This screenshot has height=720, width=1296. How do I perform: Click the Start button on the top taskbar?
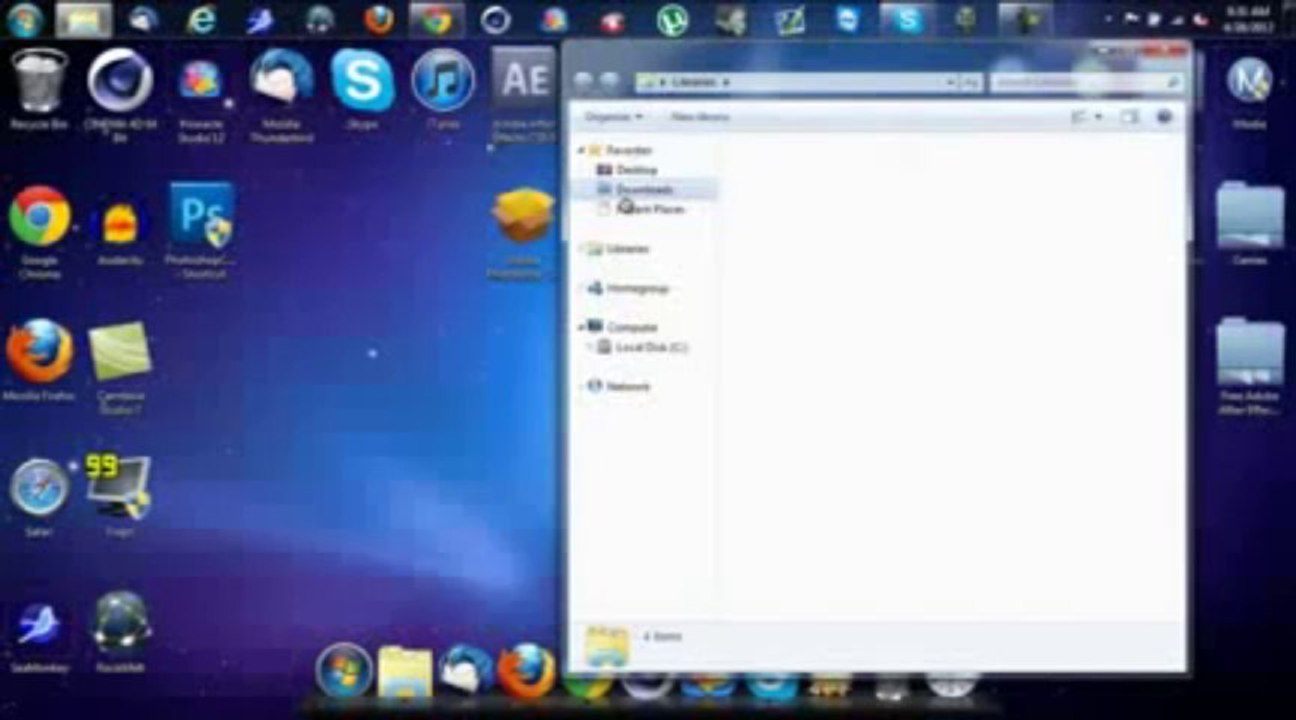(x=24, y=20)
